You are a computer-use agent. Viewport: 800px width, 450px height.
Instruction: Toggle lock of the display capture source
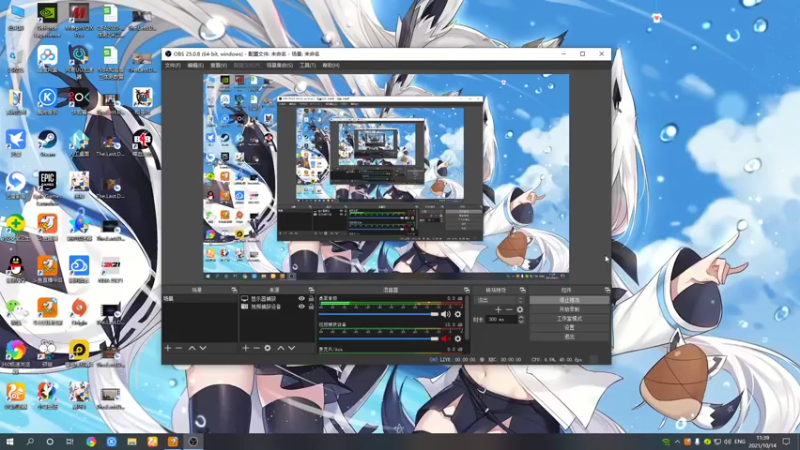311,298
